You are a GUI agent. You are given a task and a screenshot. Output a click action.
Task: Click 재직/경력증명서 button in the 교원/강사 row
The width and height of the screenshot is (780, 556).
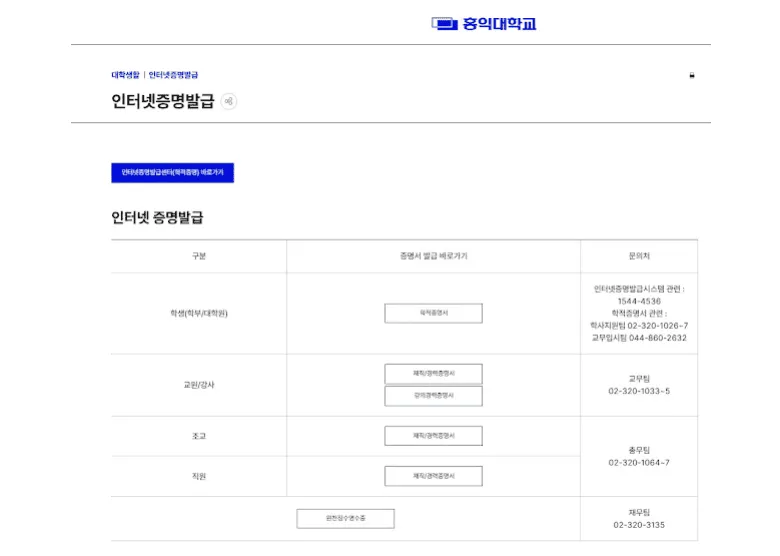tap(433, 373)
